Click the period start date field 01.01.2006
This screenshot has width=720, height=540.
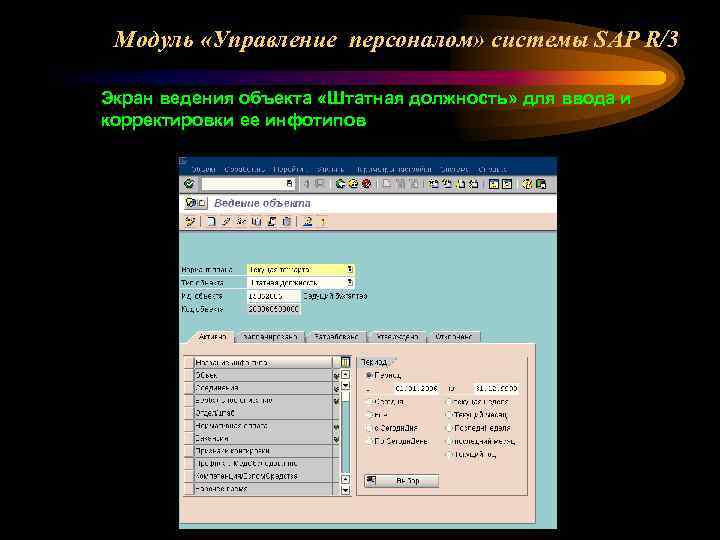[x=416, y=388]
